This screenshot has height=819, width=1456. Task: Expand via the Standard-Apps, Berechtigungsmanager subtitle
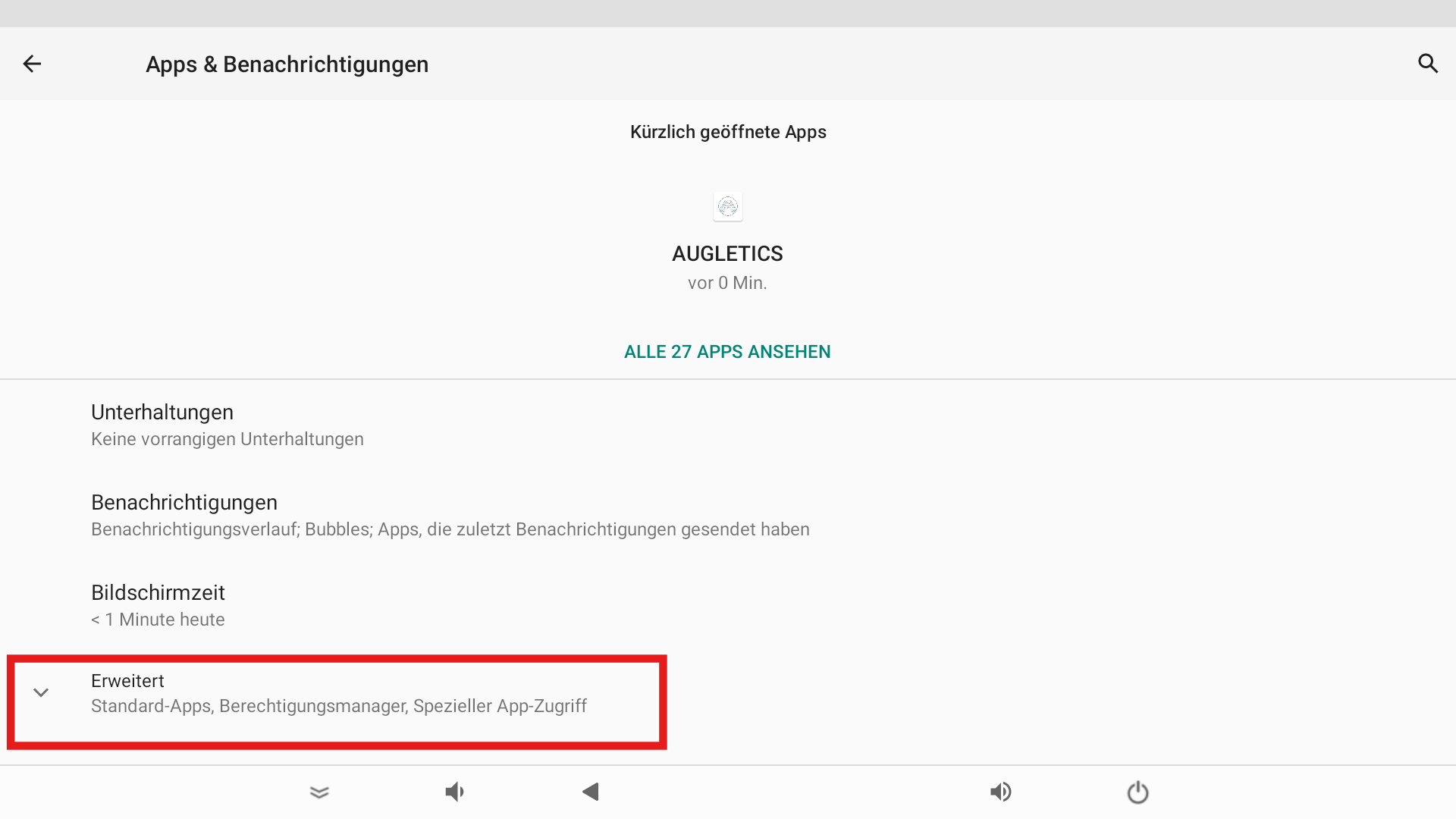(339, 706)
